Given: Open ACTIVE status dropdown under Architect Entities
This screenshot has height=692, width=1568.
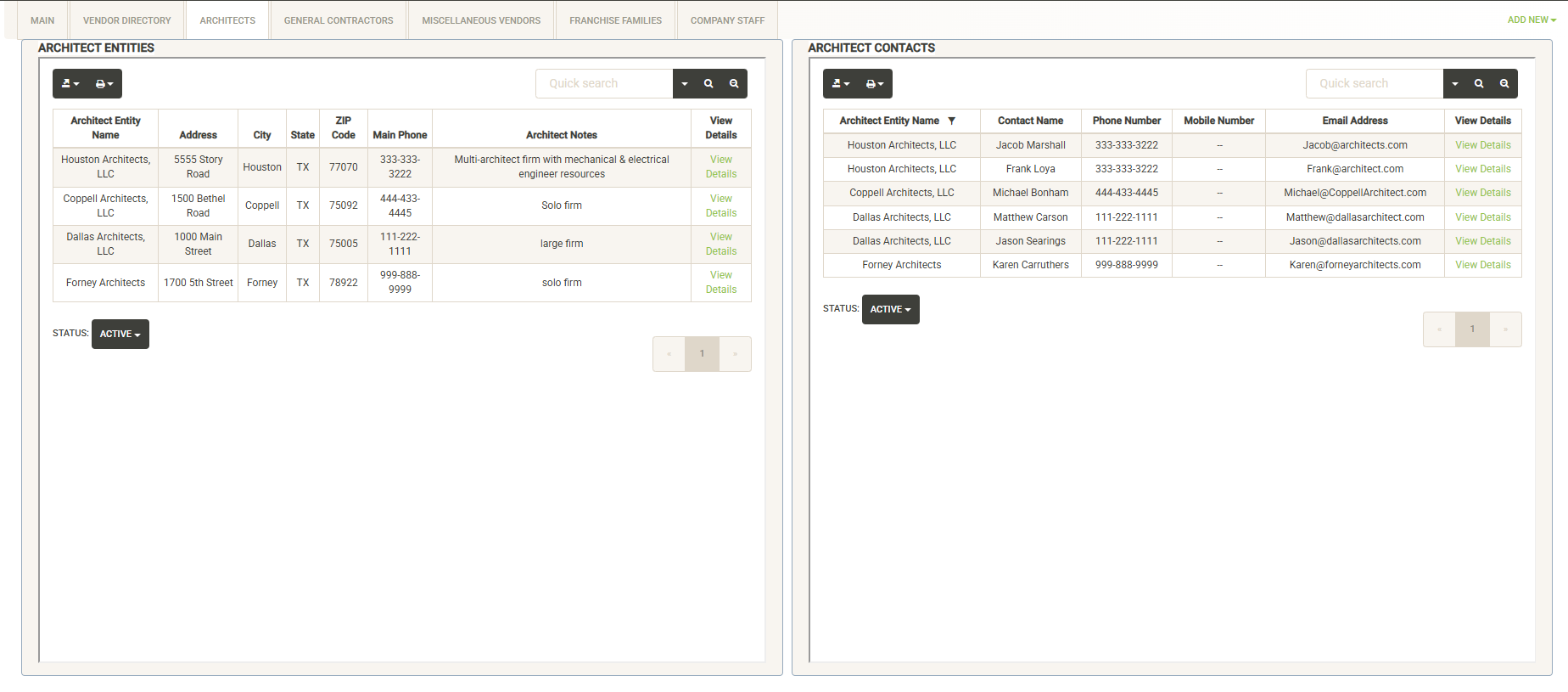Looking at the screenshot, I should pyautogui.click(x=120, y=335).
